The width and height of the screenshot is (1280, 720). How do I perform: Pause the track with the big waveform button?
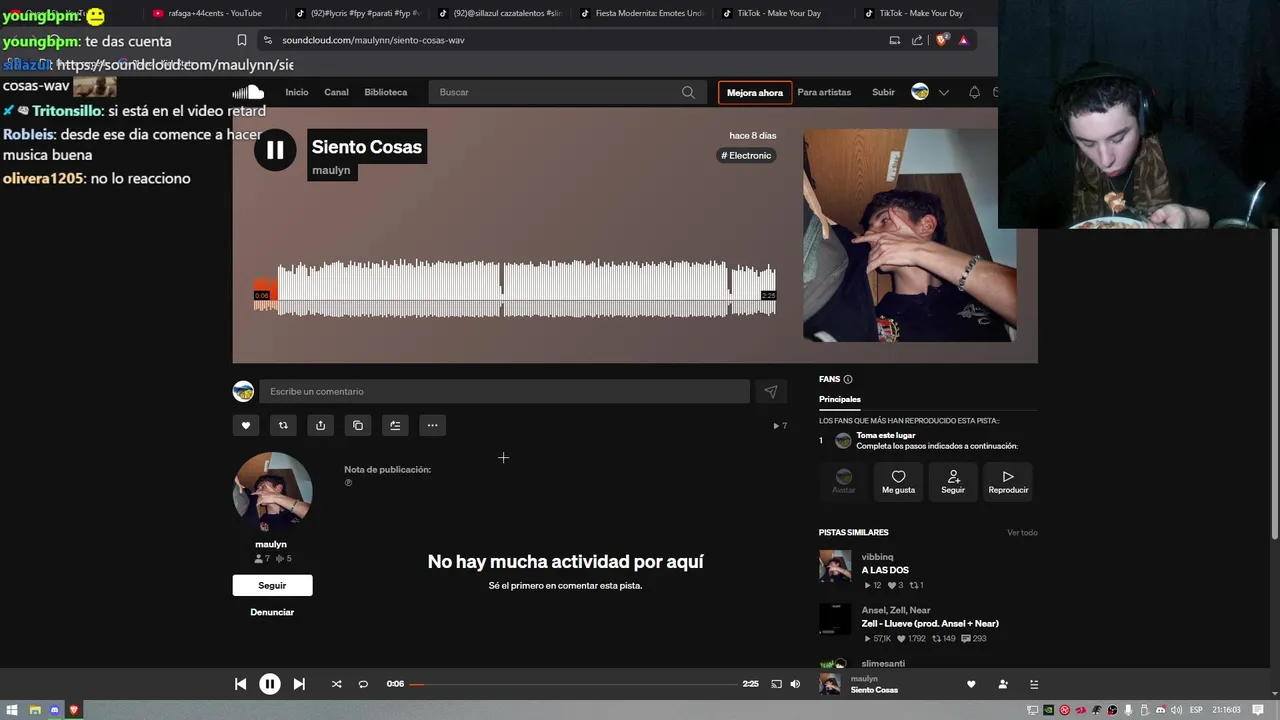pyautogui.click(x=275, y=150)
